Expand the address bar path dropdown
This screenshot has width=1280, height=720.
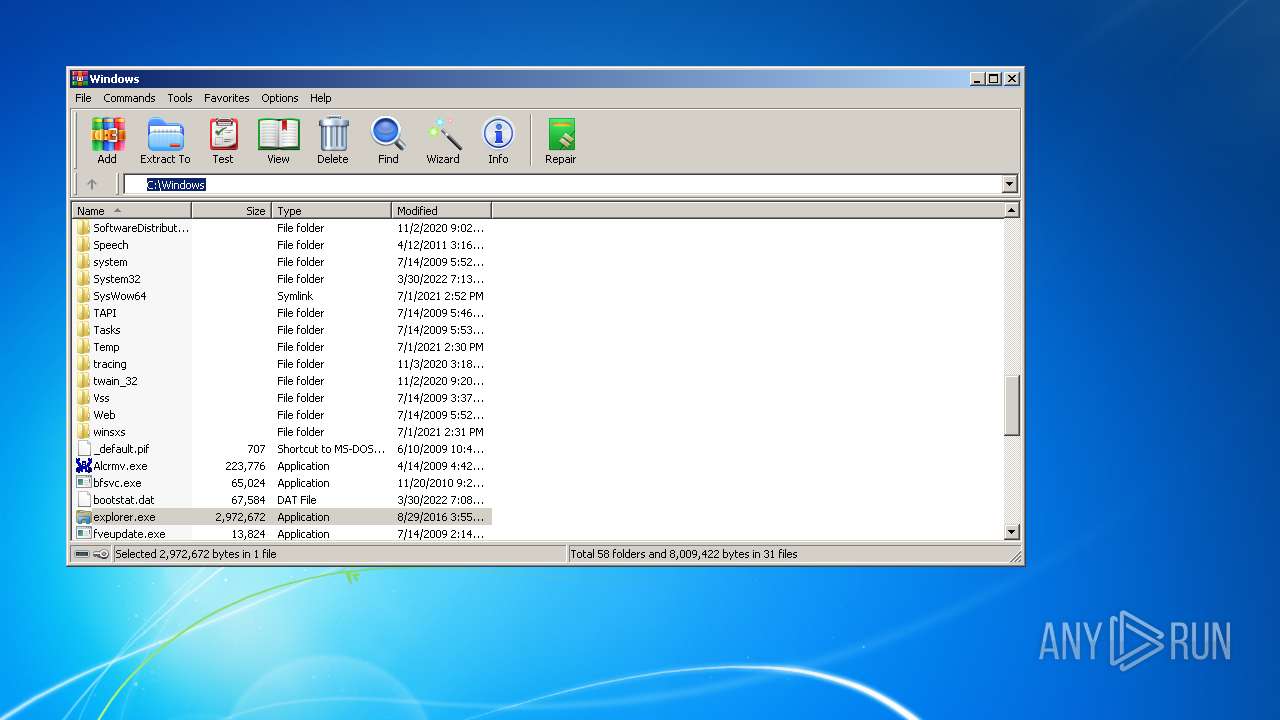pos(1009,184)
